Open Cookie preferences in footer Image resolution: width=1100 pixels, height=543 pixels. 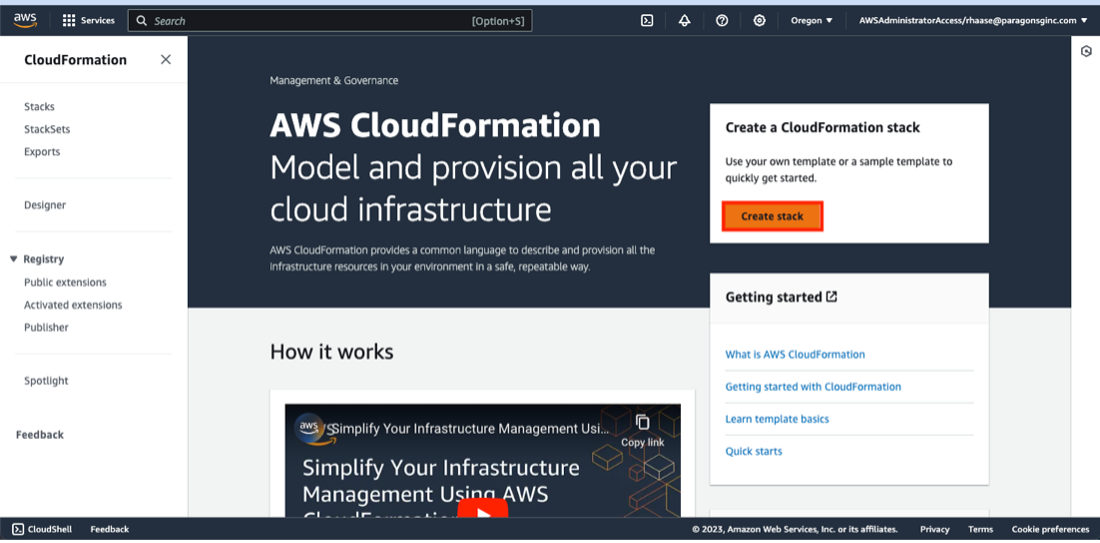[x=1050, y=529]
